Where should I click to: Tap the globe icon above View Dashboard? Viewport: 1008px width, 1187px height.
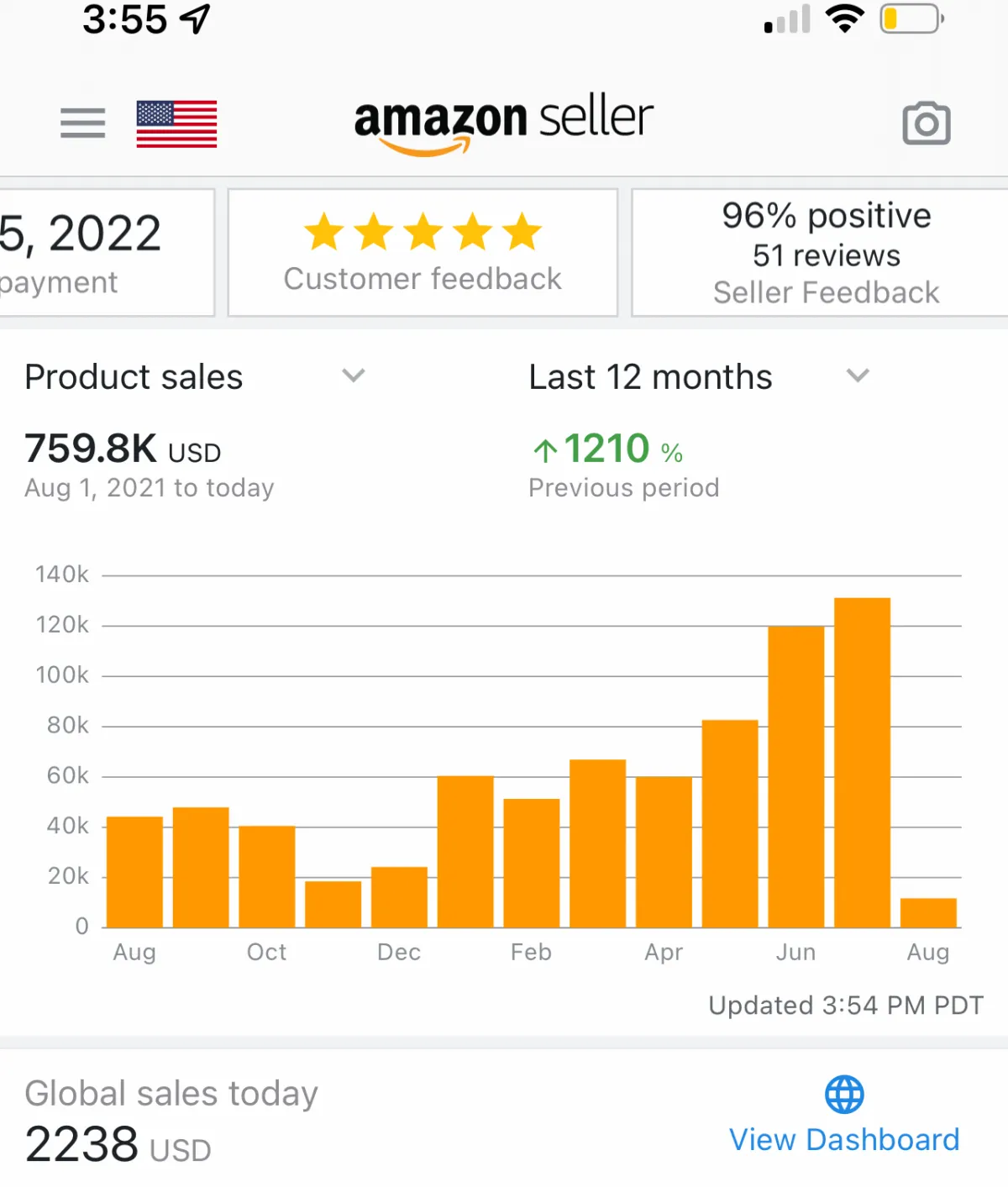pyautogui.click(x=843, y=1094)
